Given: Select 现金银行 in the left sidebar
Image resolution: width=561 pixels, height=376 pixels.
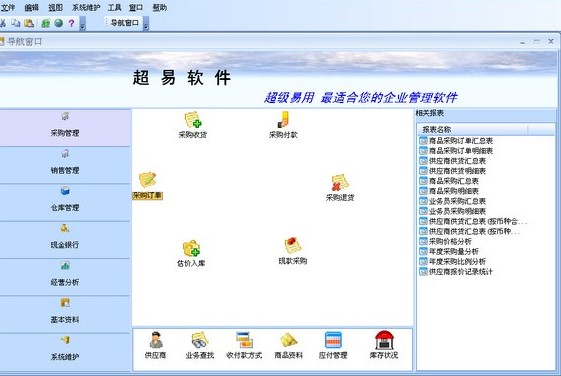Looking at the screenshot, I should click(65, 240).
